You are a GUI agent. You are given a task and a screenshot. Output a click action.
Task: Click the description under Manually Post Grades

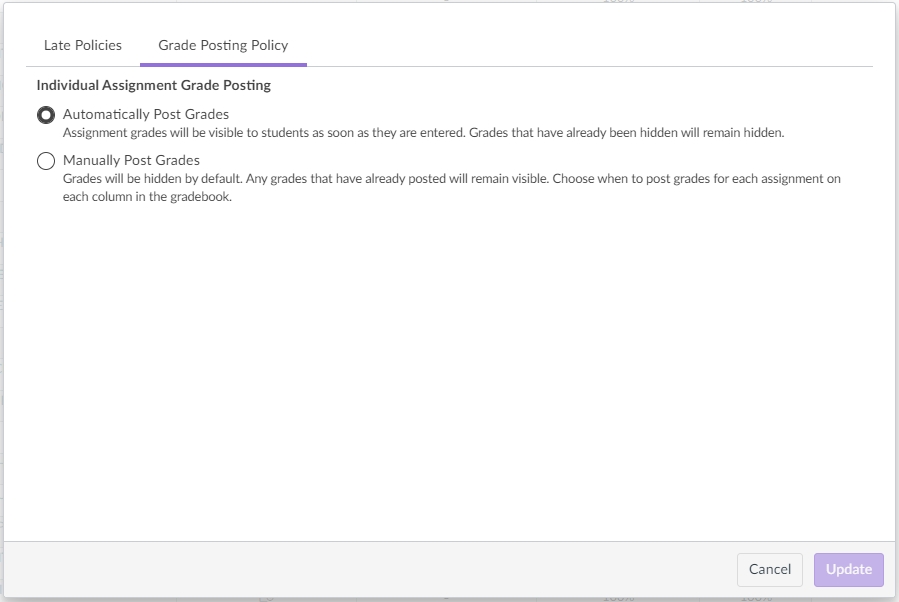click(451, 187)
